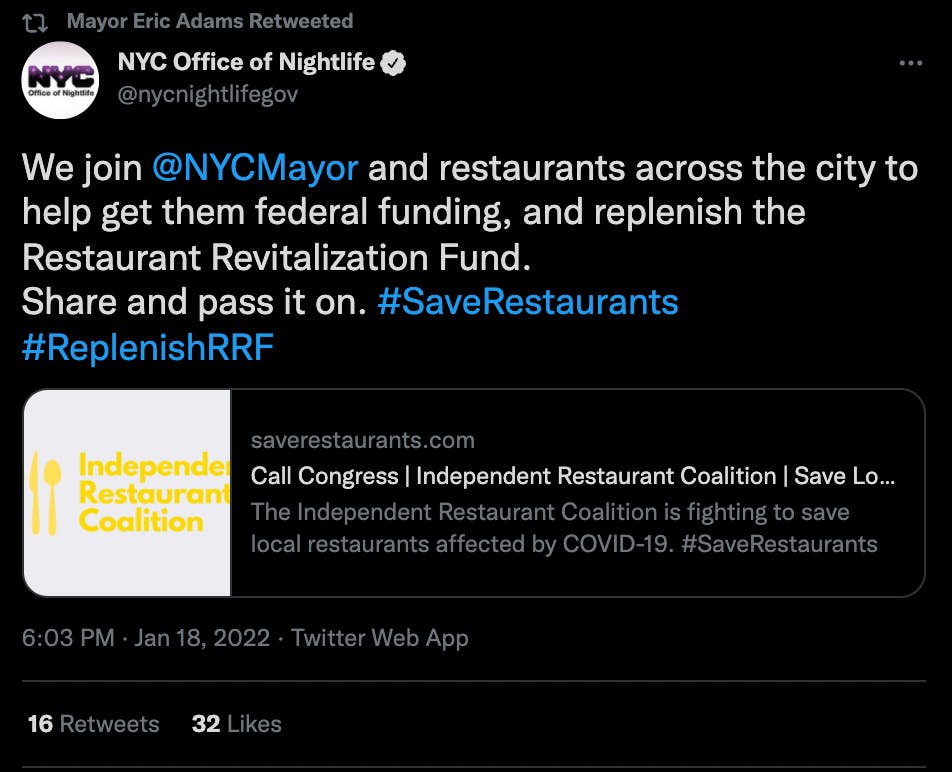Open the 6:03 PM Jan 18, 2022 timestamp
Screen dimensions: 952x772
pos(146,638)
